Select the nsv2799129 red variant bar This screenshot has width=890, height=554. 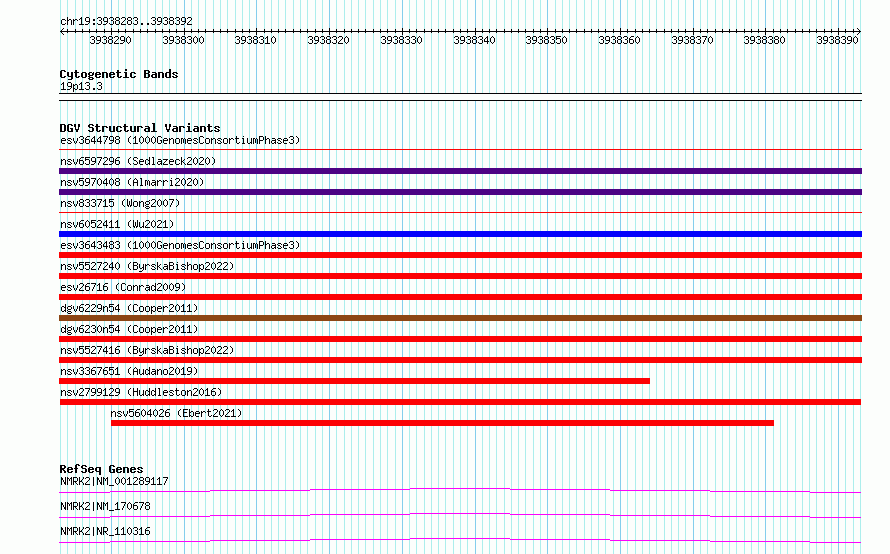[460, 402]
